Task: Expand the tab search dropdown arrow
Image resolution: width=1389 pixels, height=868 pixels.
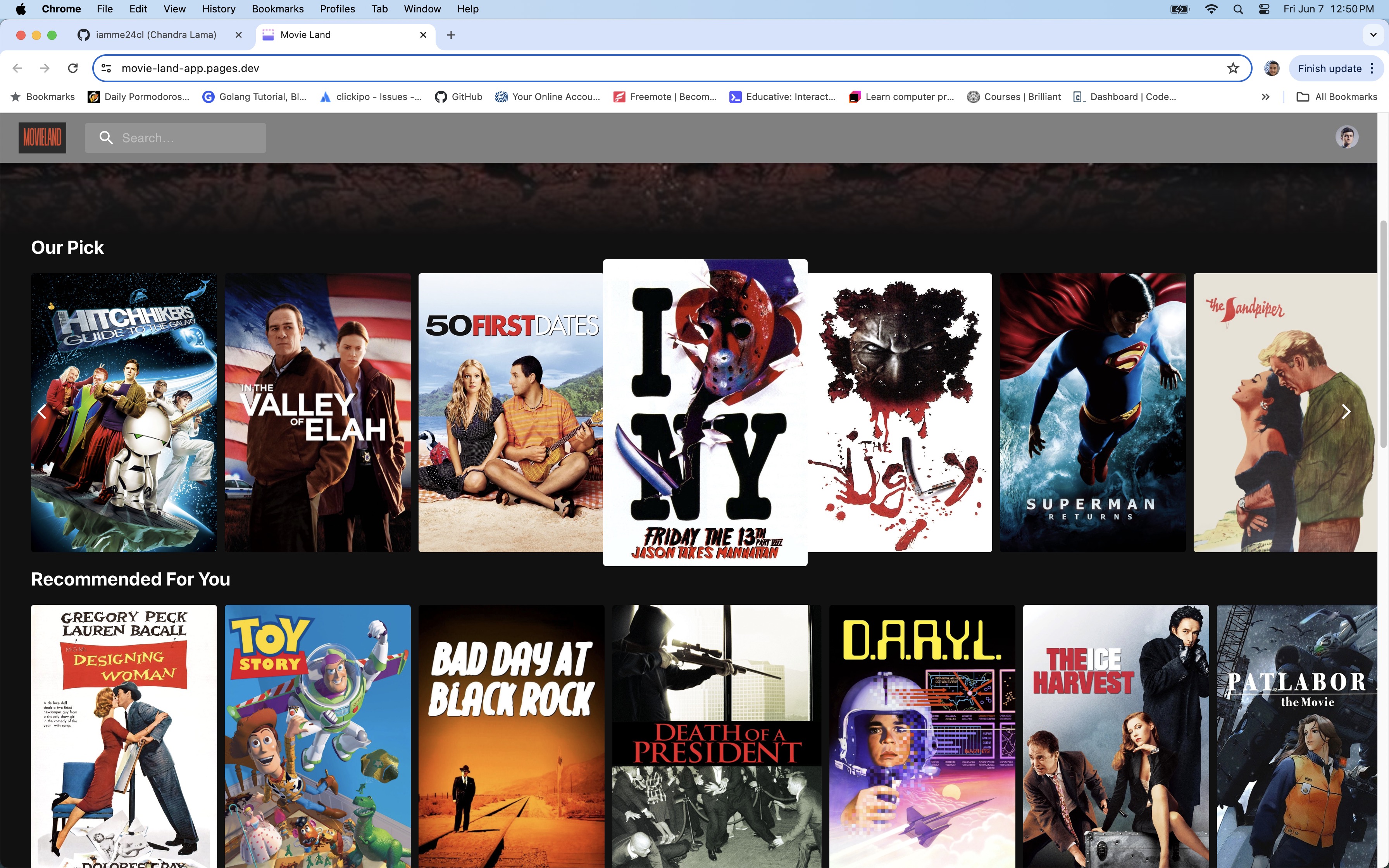Action: click(x=1373, y=35)
